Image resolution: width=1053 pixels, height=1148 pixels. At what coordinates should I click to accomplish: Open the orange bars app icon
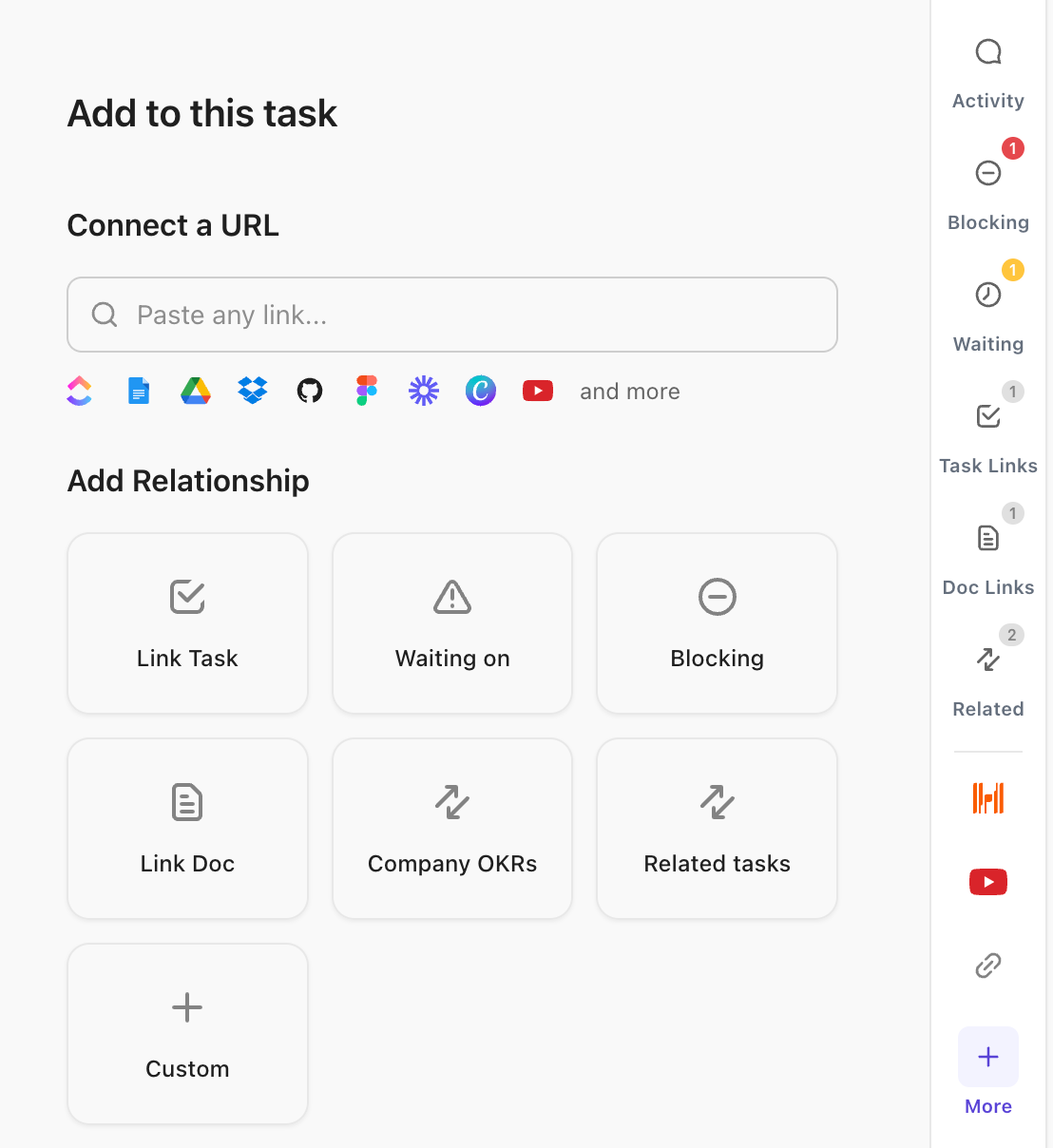[x=988, y=798]
